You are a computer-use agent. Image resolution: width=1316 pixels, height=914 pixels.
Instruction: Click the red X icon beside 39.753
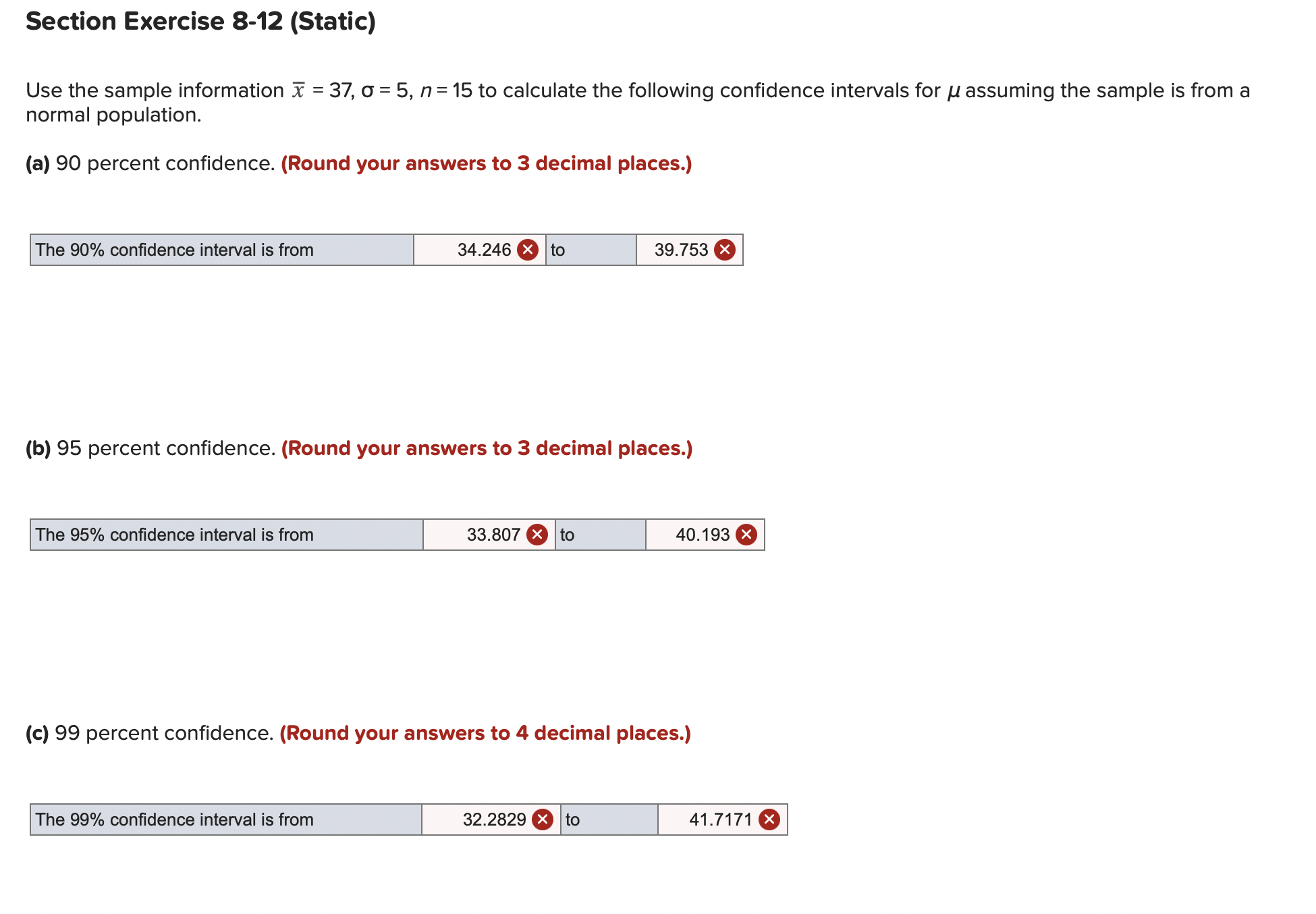(724, 250)
